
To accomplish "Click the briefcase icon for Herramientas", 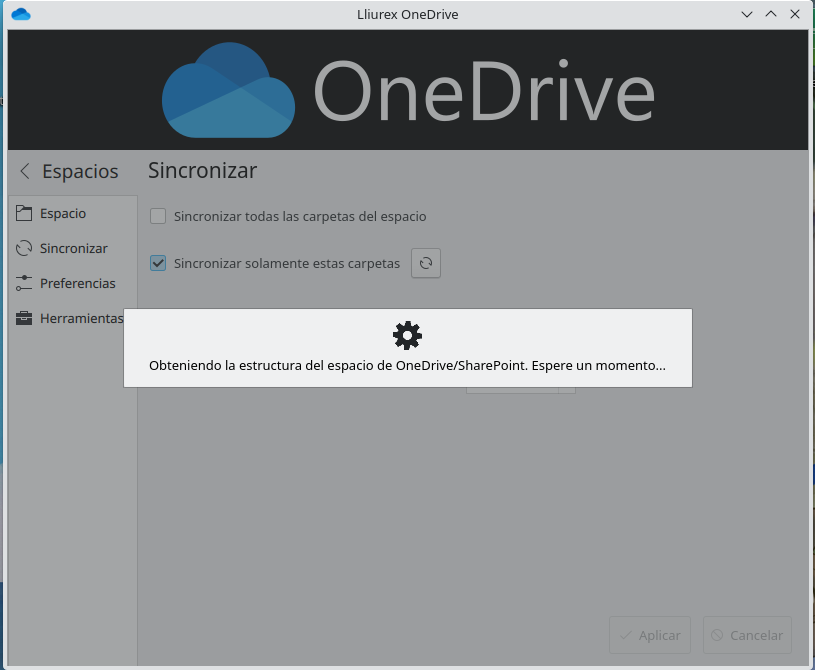I will click(24, 318).
